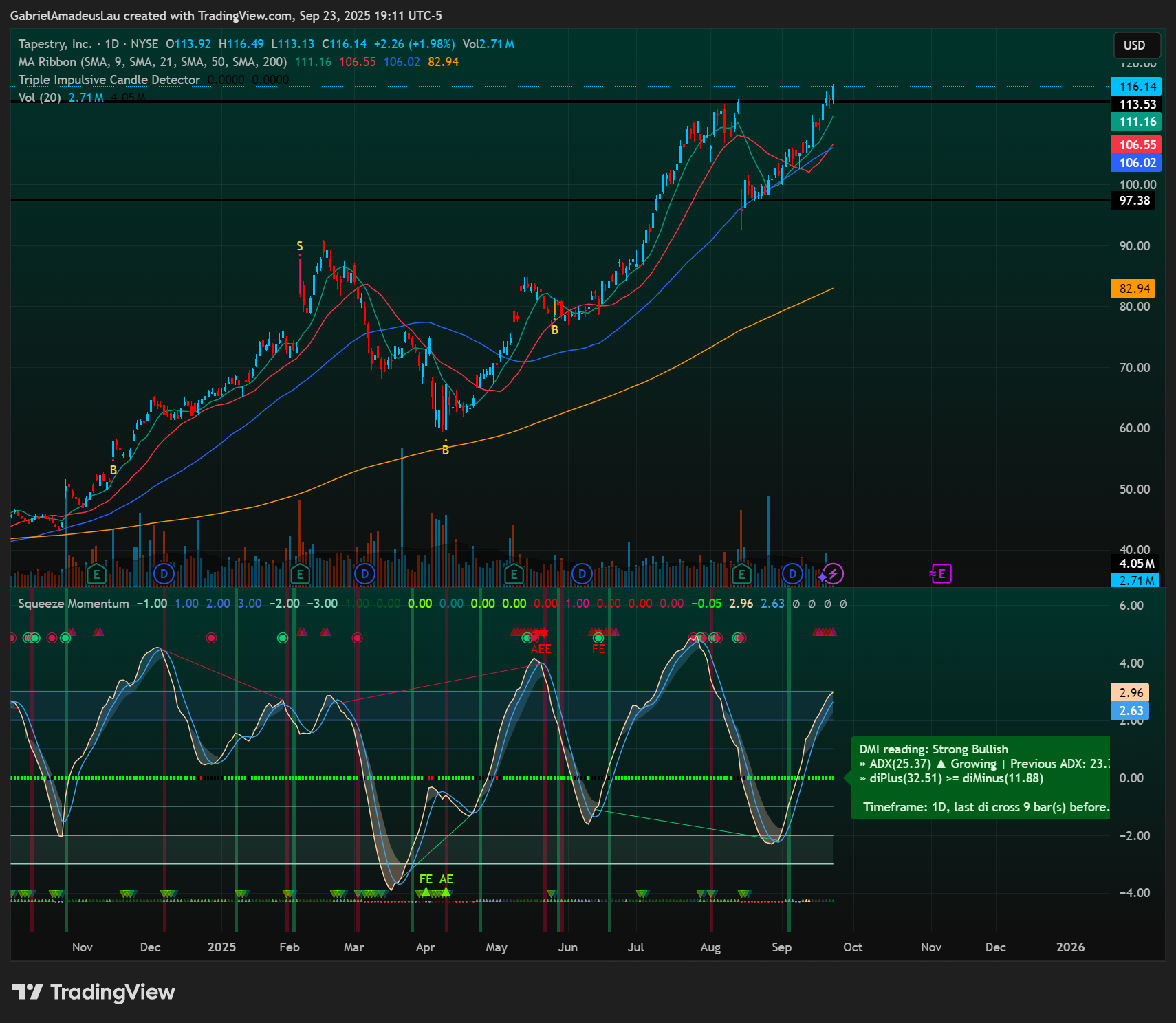Click the Tapestry, Inc. symbol title
Image resolution: width=1176 pixels, height=1023 pixels.
point(54,44)
